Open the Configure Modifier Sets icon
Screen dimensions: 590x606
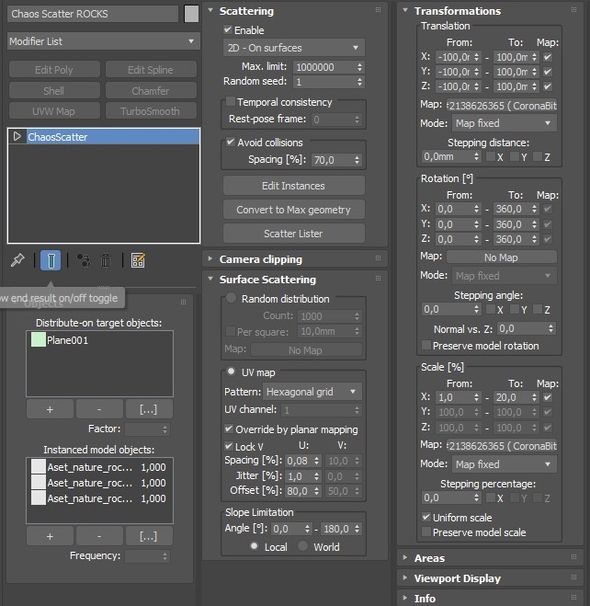point(138,260)
